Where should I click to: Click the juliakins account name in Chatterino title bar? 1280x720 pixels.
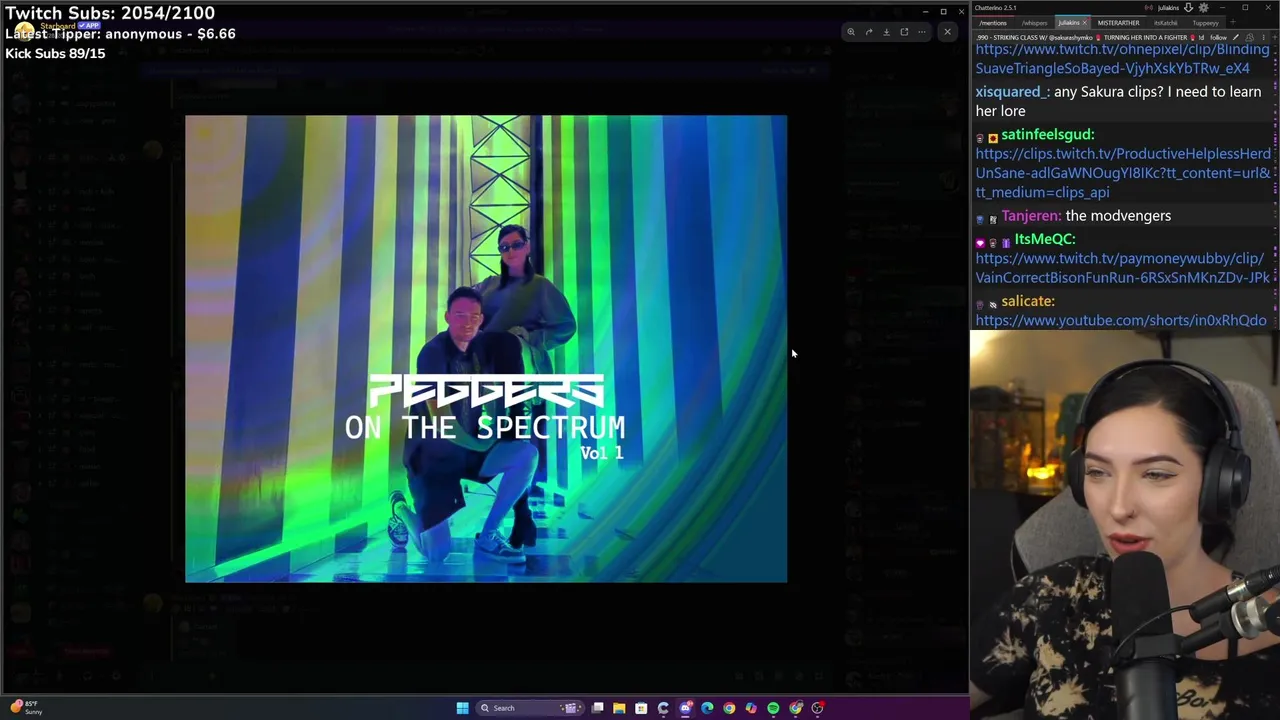pyautogui.click(x=1168, y=8)
